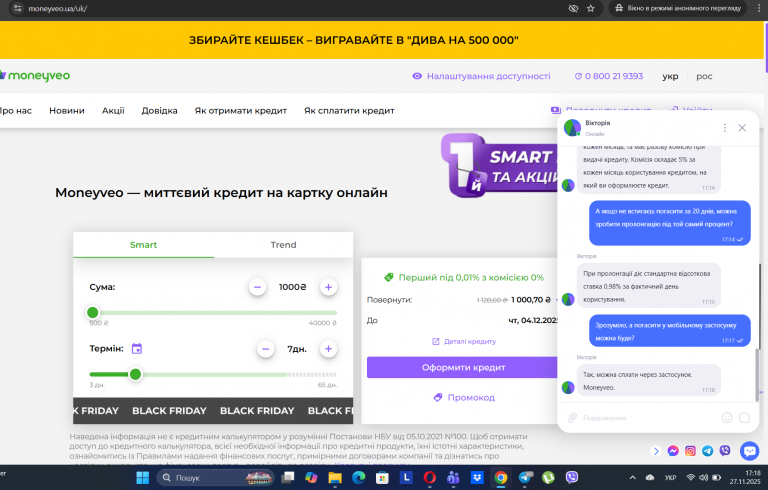Click the yellow кешбек promo banner
Viewport: 768px width, 490px height.
pyautogui.click(x=382, y=40)
